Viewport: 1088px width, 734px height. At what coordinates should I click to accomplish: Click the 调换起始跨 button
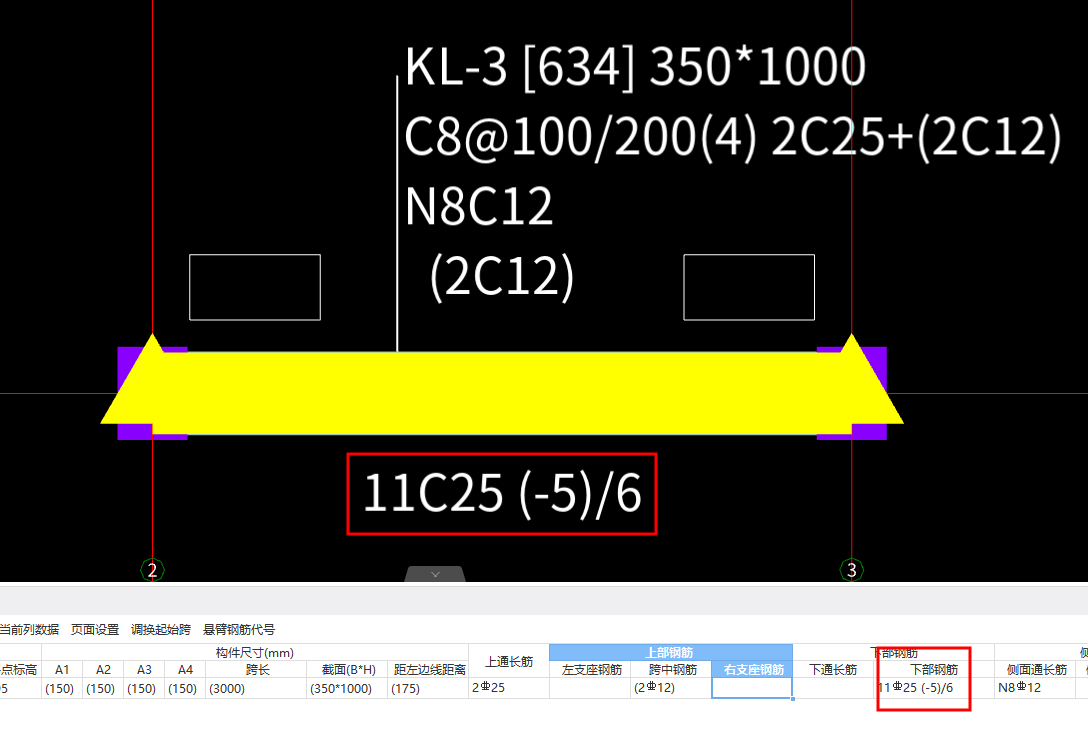pyautogui.click(x=161, y=629)
